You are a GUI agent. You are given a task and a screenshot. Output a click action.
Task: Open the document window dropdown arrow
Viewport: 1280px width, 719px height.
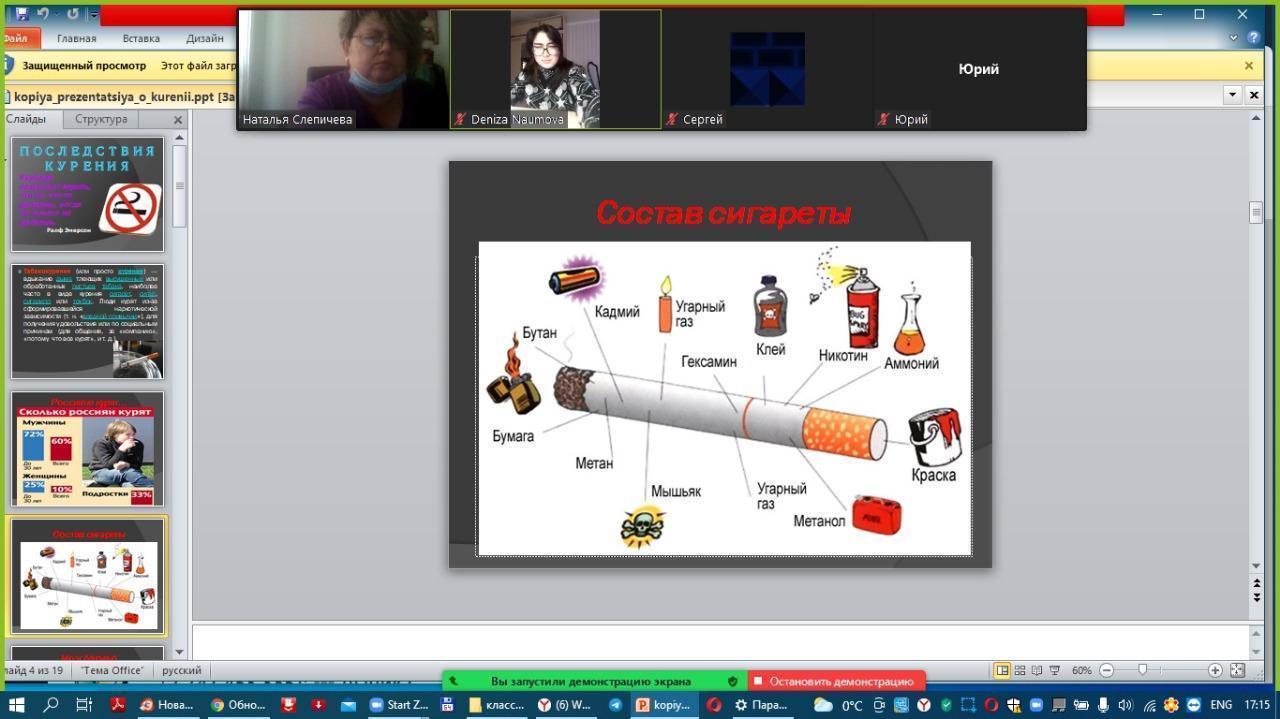pyautogui.click(x=1232, y=94)
